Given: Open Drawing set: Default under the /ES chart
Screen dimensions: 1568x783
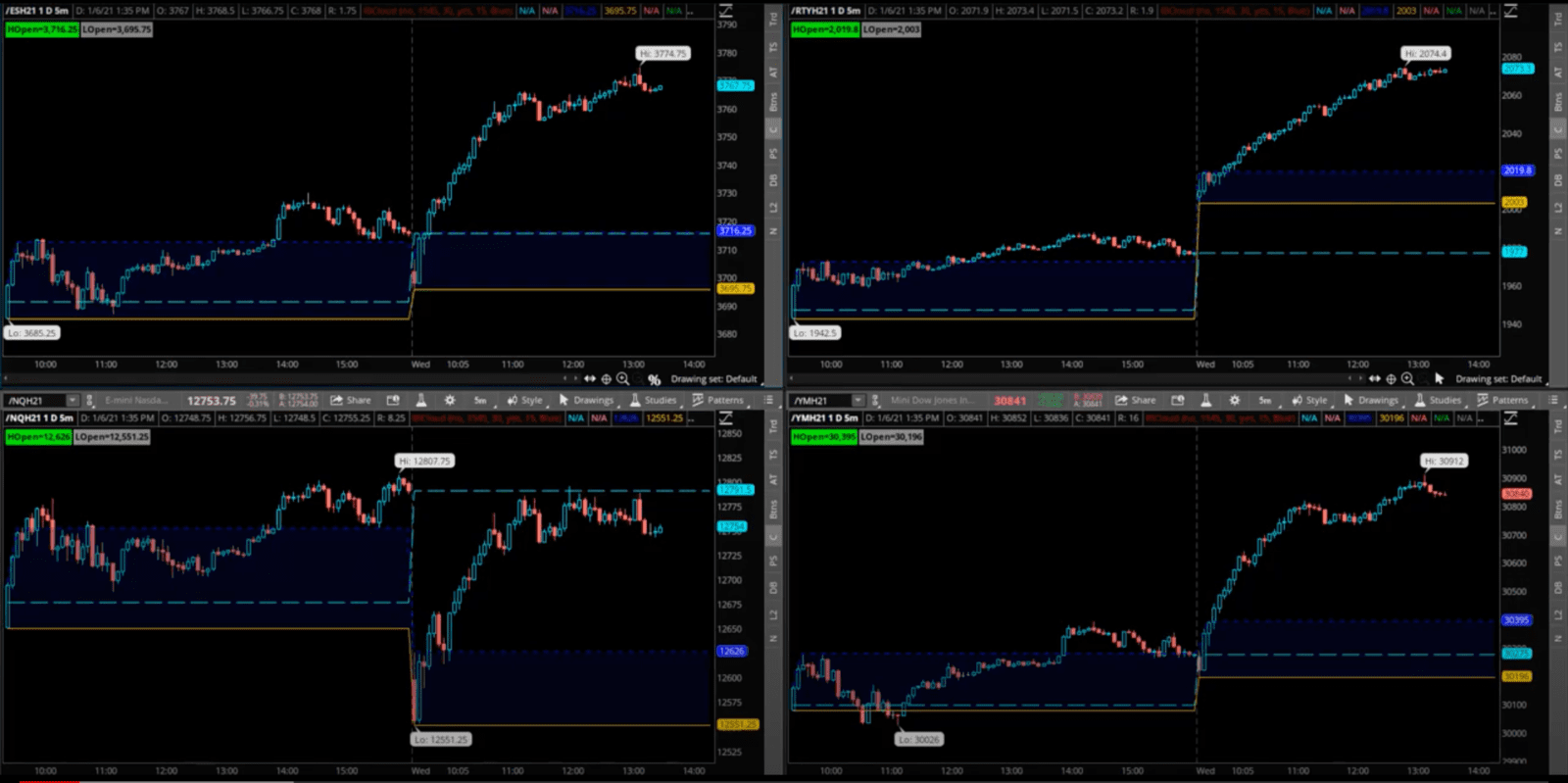Looking at the screenshot, I should (x=715, y=379).
